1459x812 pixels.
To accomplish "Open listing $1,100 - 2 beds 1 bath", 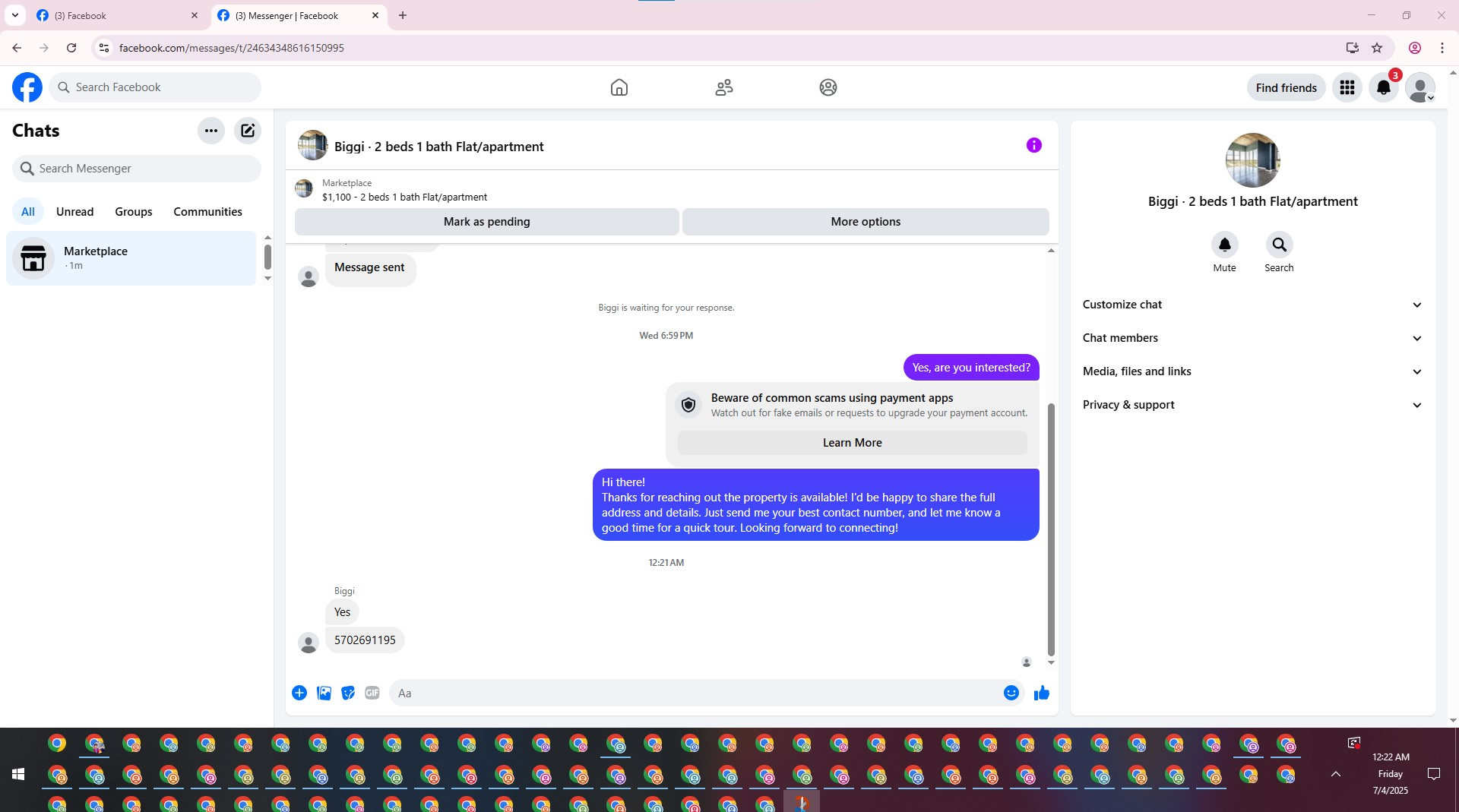I will tap(404, 197).
